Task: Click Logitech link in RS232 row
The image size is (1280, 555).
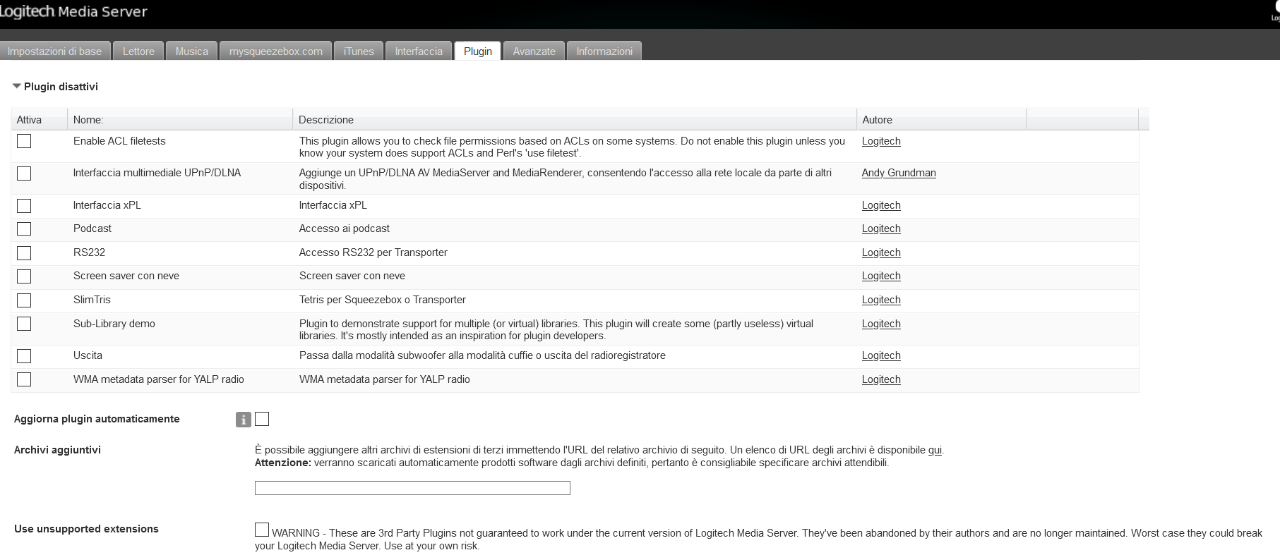Action: (881, 252)
